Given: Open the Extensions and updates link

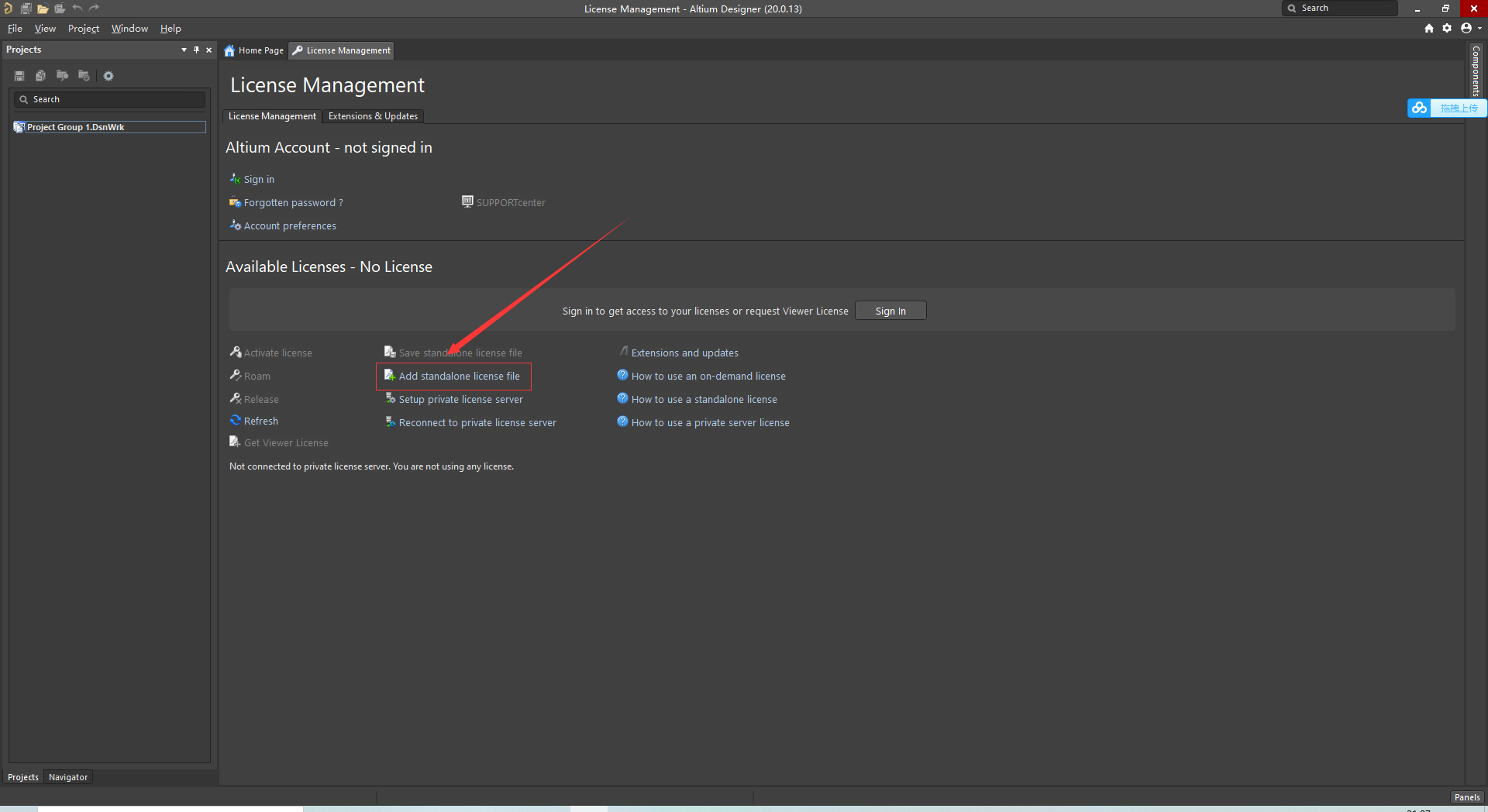Looking at the screenshot, I should [x=684, y=353].
